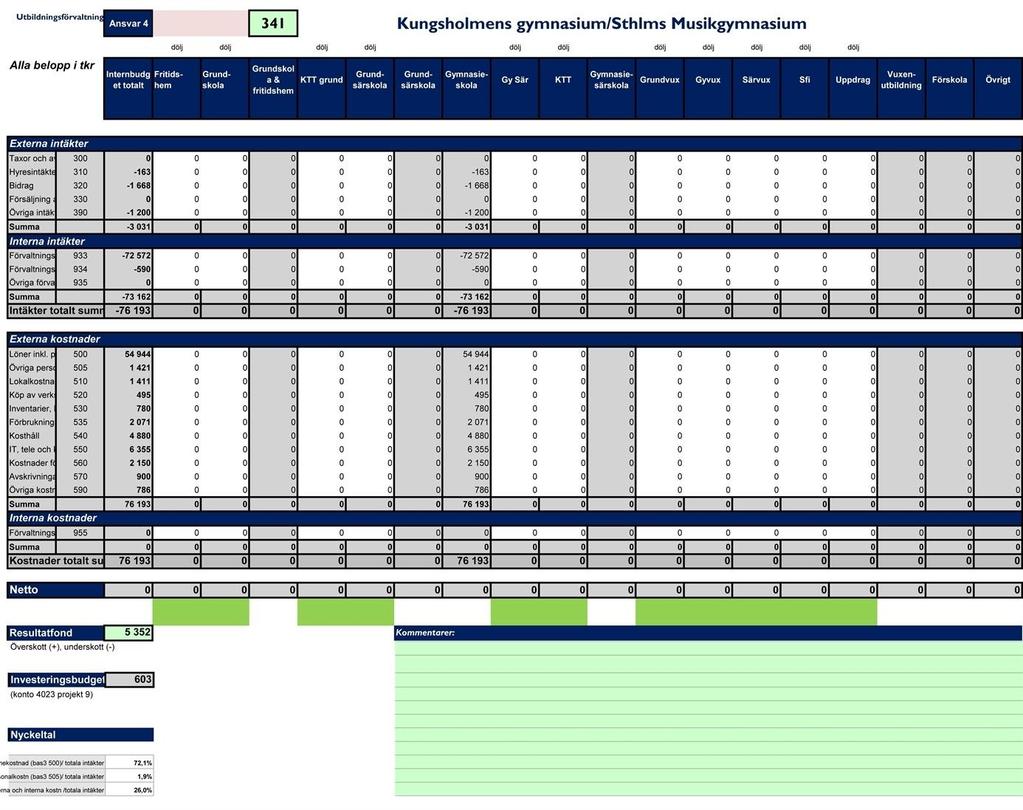Select account code 955 in Förvaltnings row

click(80, 533)
